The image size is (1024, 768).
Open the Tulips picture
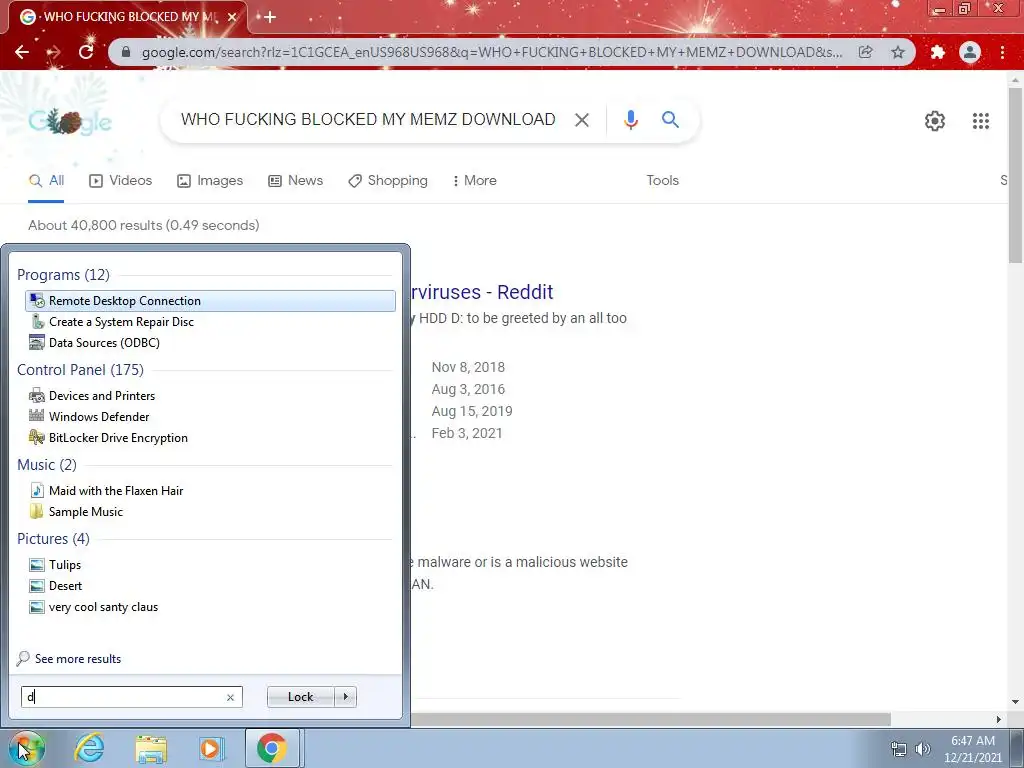(x=210, y=565)
